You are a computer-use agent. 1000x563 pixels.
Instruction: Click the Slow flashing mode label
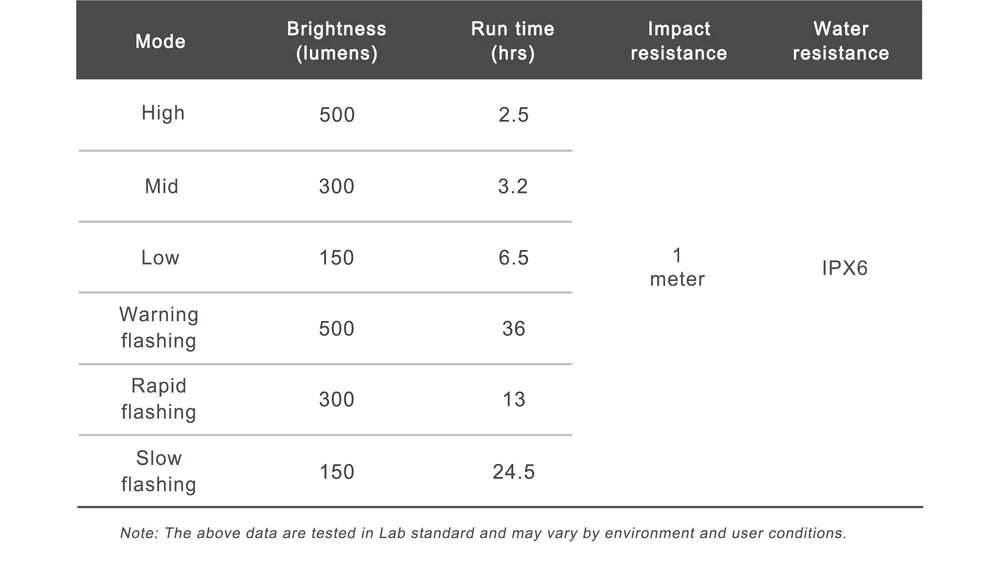[159, 471]
